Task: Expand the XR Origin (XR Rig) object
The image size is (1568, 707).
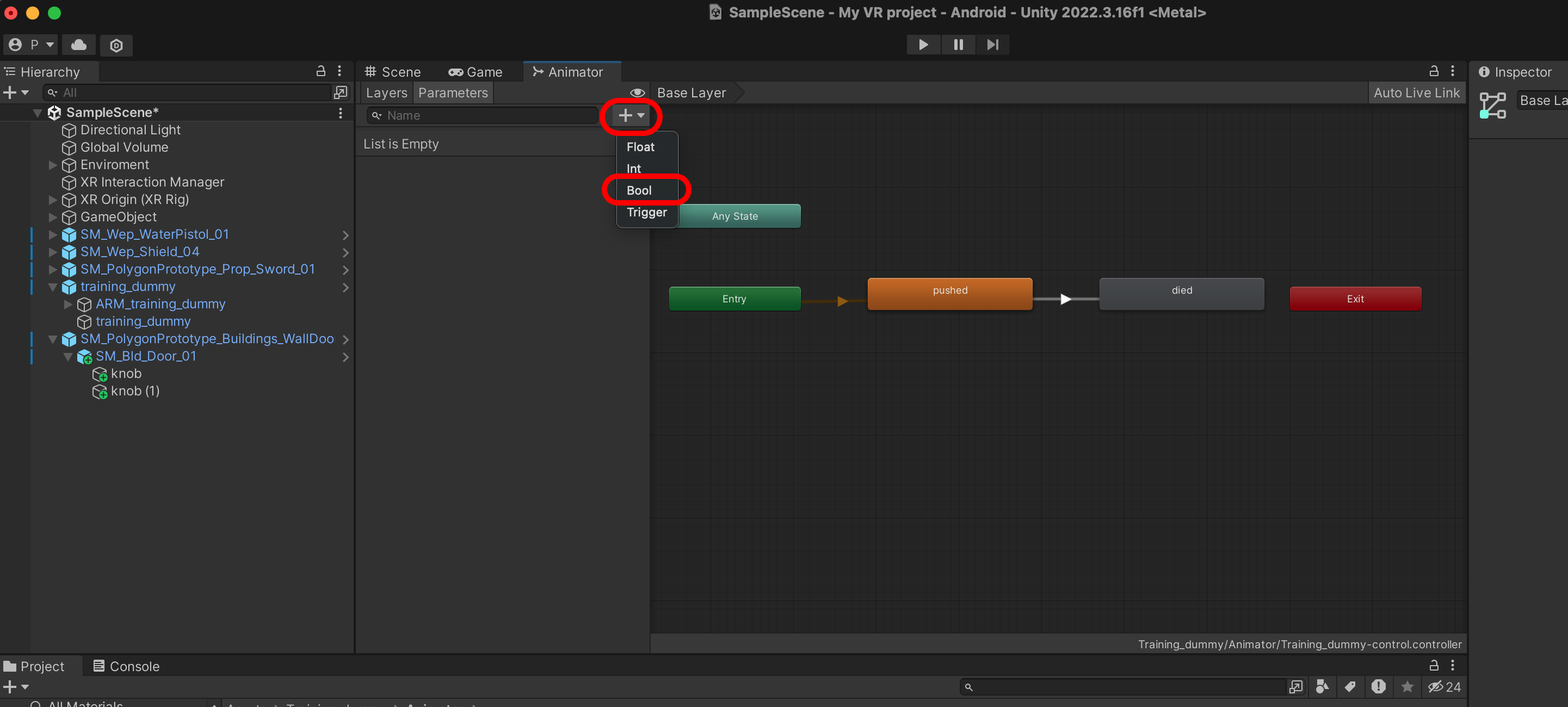Action: tap(53, 200)
